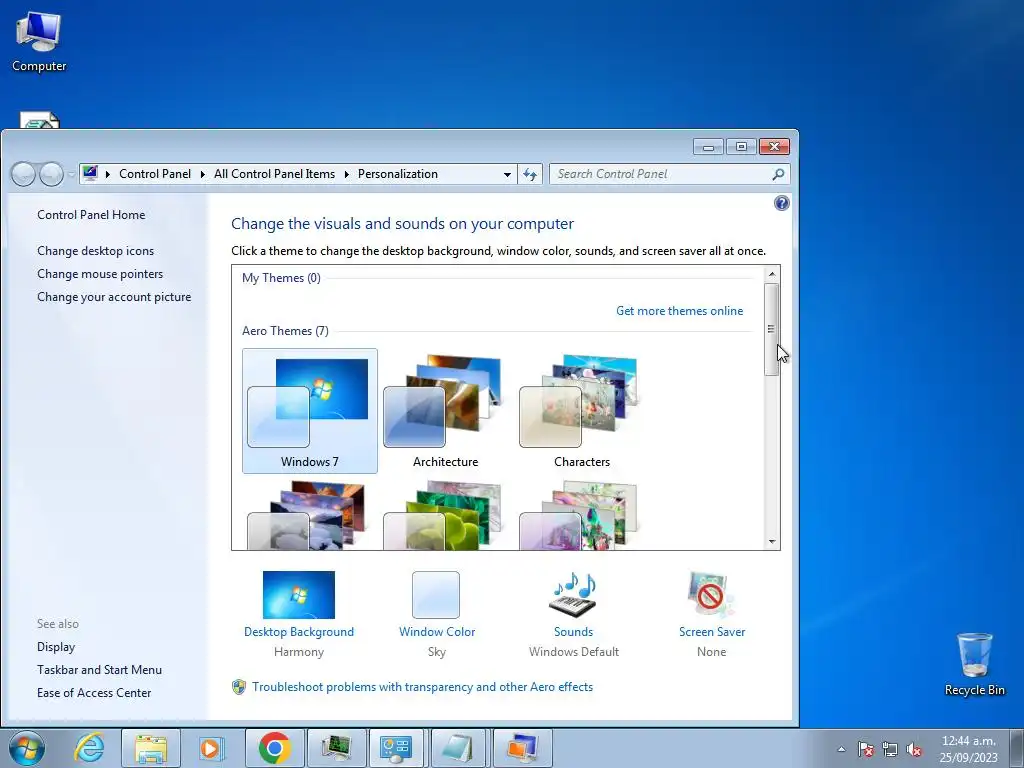Screen dimensions: 1024x768
Task: Open the Sounds settings icon
Action: [x=573, y=594]
